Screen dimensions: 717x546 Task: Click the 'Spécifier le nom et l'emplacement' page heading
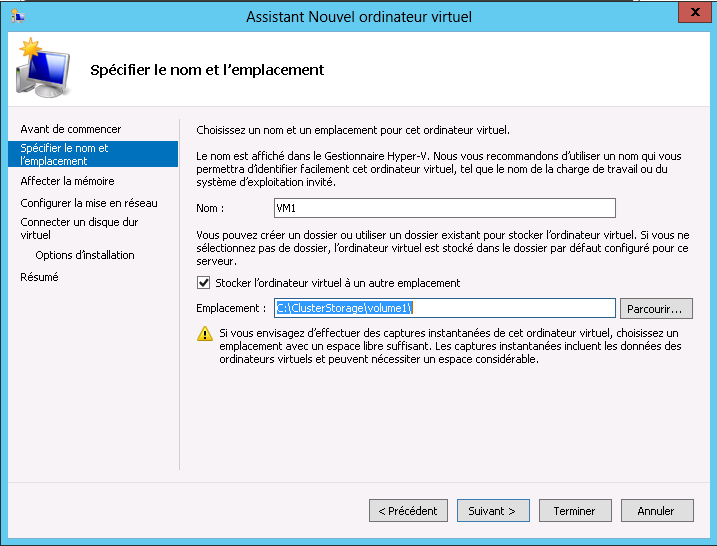coord(207,70)
